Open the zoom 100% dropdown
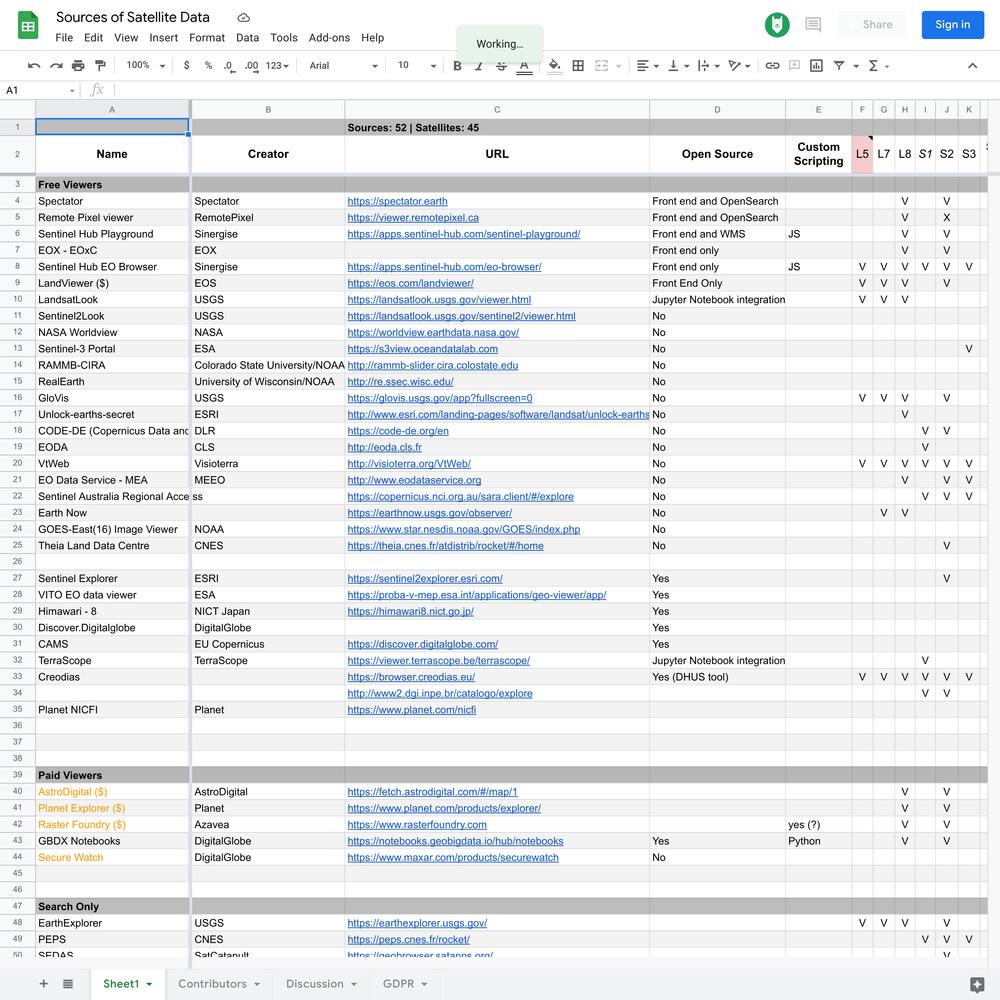The image size is (1000, 1000). pos(145,66)
